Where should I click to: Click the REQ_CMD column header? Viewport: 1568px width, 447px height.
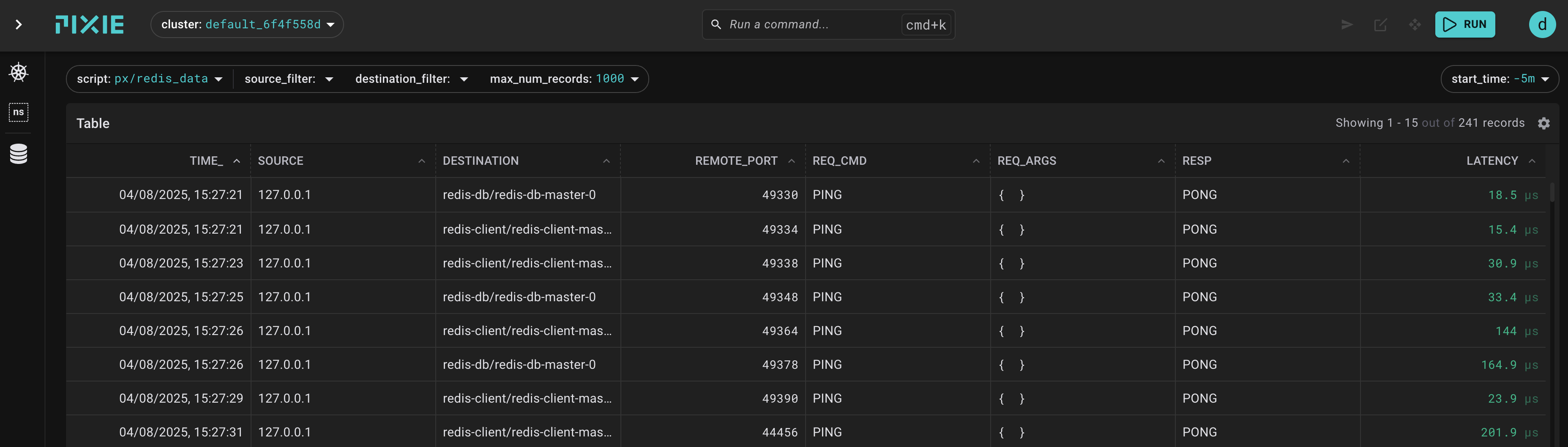839,161
